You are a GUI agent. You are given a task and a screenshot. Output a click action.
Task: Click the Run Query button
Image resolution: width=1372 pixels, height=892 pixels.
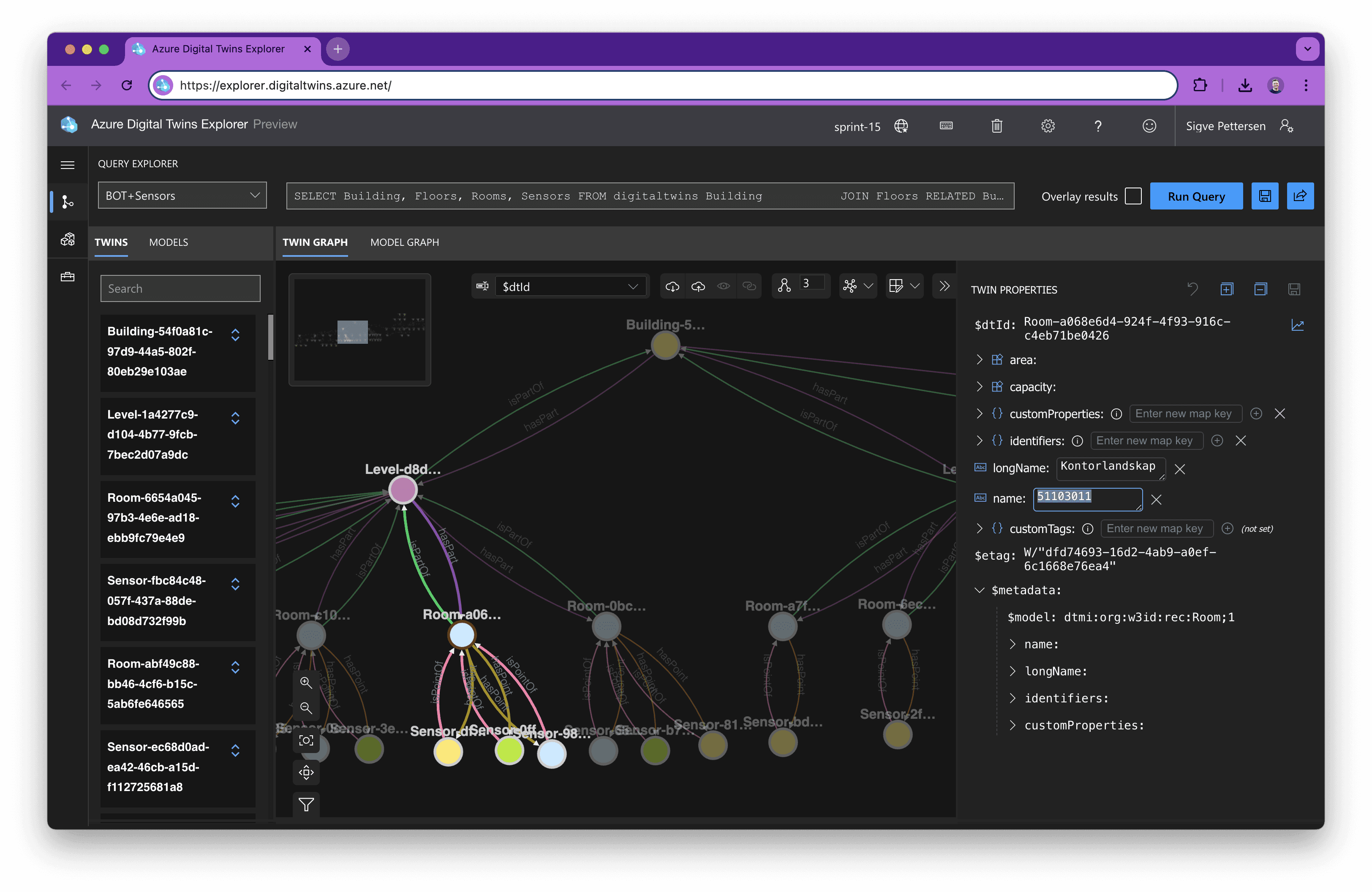pyautogui.click(x=1195, y=196)
